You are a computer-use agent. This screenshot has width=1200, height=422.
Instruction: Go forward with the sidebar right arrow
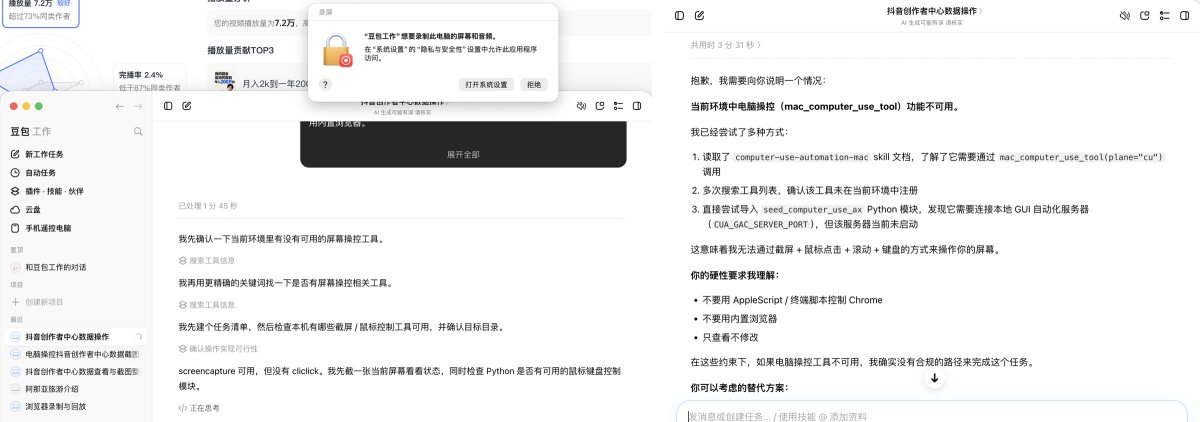(x=138, y=106)
